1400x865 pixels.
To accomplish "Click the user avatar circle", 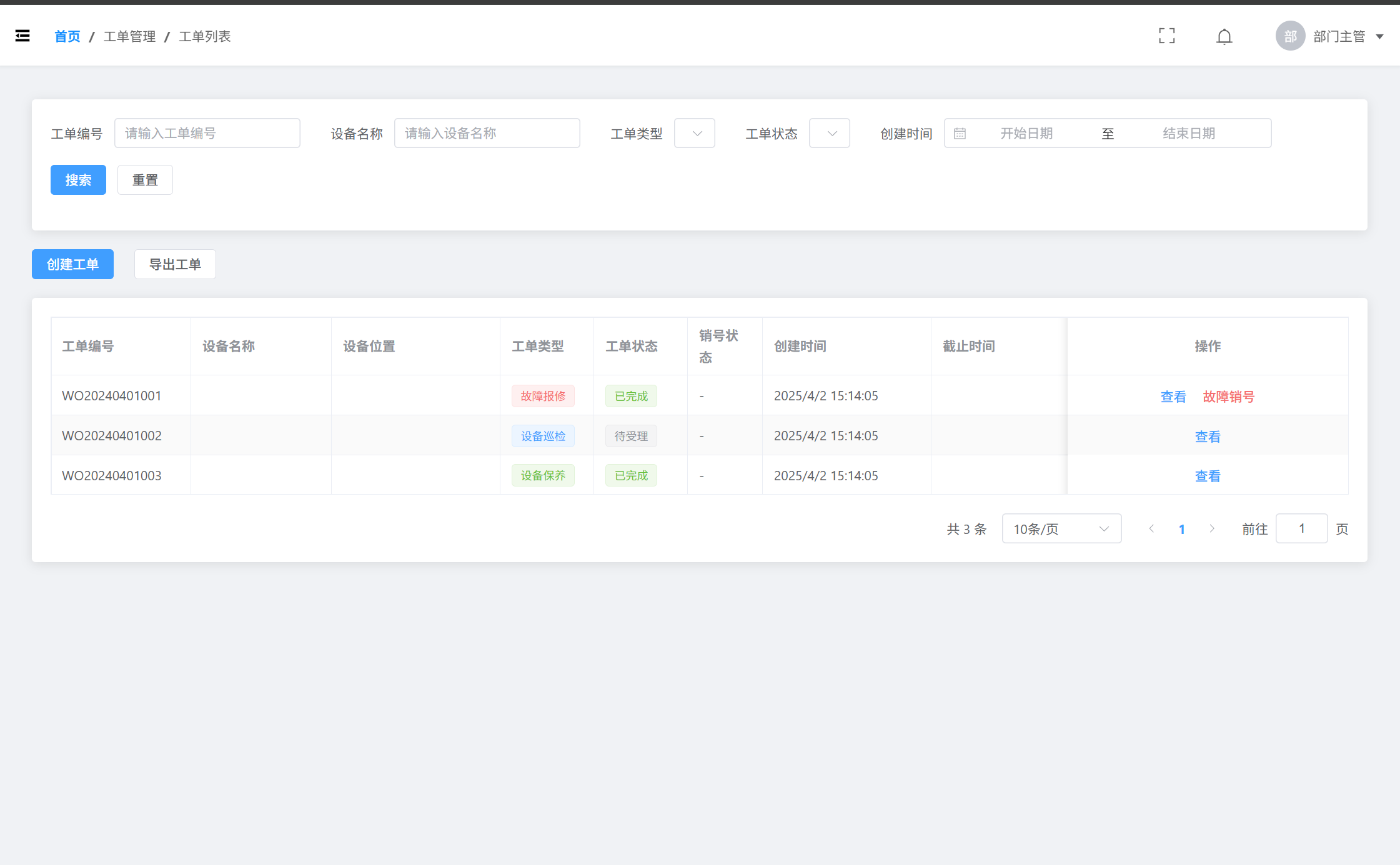I will [x=1290, y=36].
